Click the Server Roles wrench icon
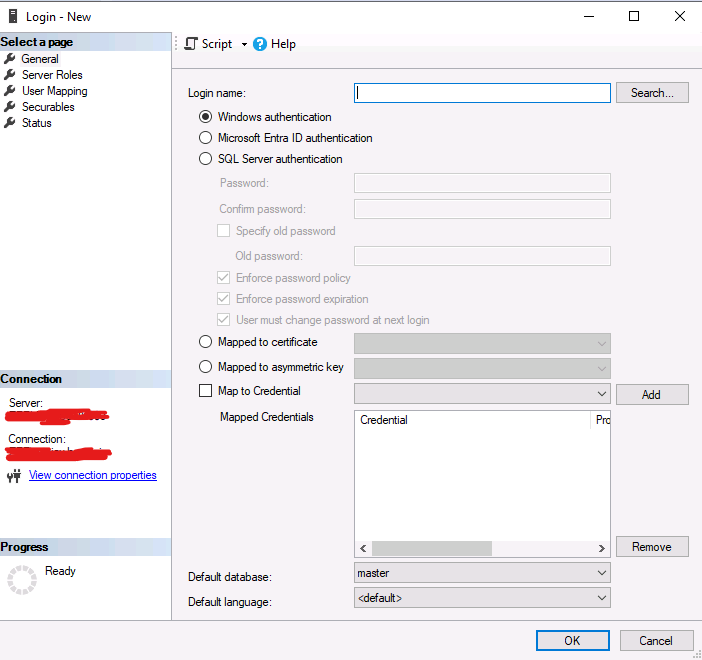 (x=10, y=75)
